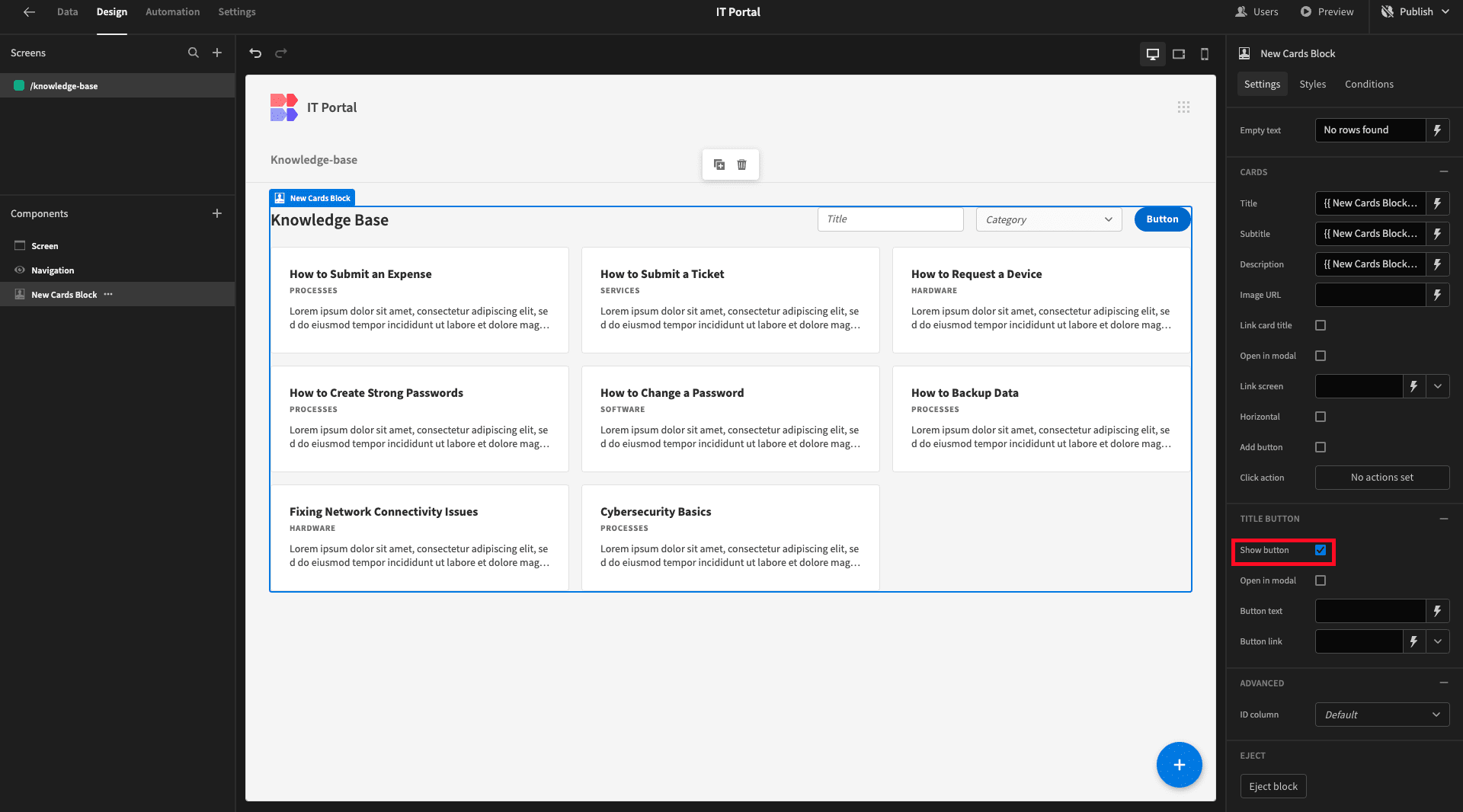
Task: Go back using the arrow icon
Action: tap(29, 11)
